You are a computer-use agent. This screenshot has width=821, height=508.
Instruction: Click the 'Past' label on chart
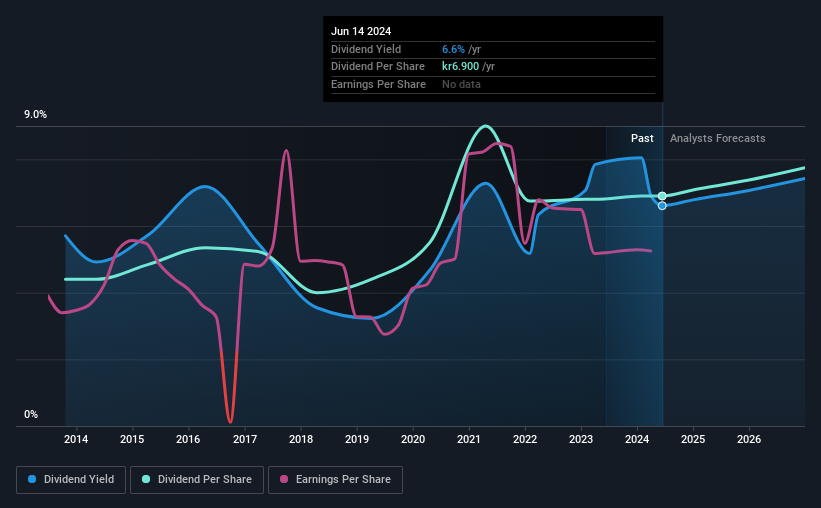(642, 138)
